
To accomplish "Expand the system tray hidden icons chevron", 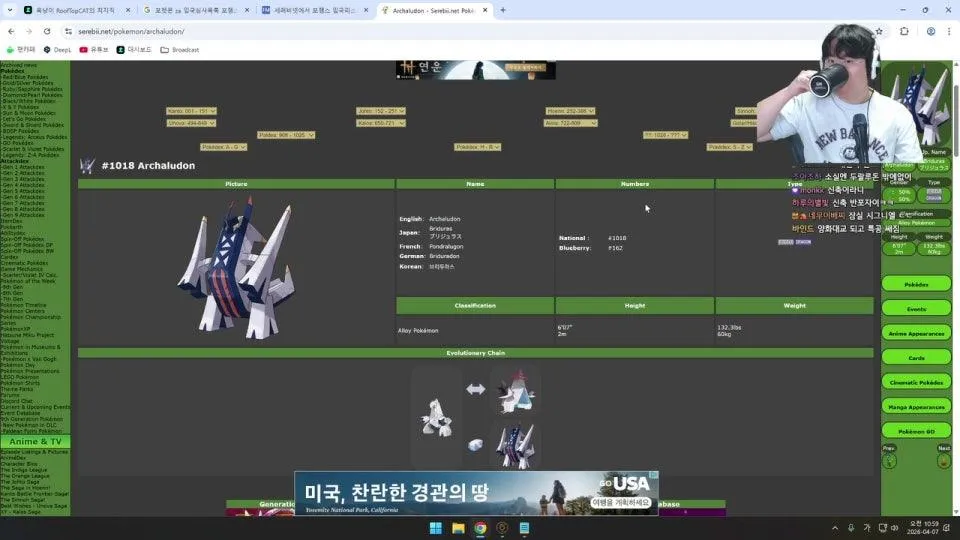I will coord(835,528).
